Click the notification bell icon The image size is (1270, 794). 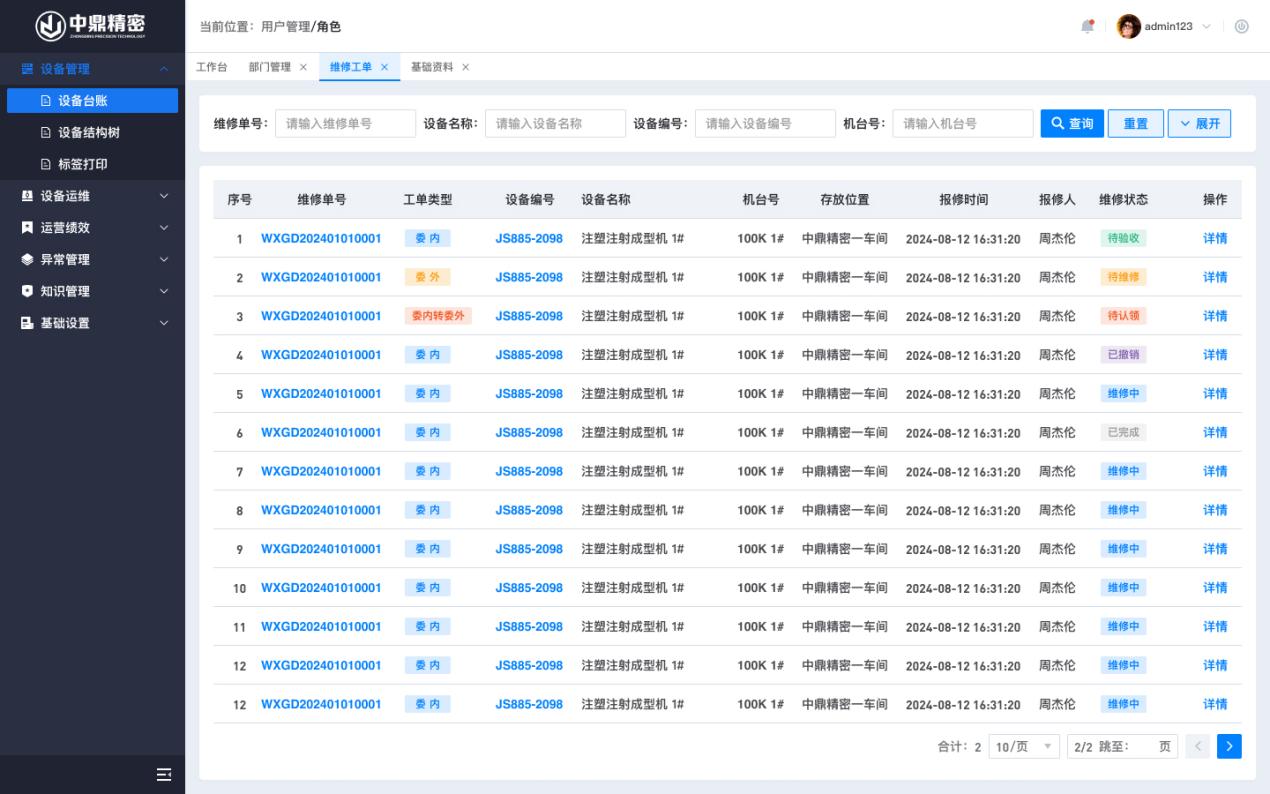(1087, 26)
